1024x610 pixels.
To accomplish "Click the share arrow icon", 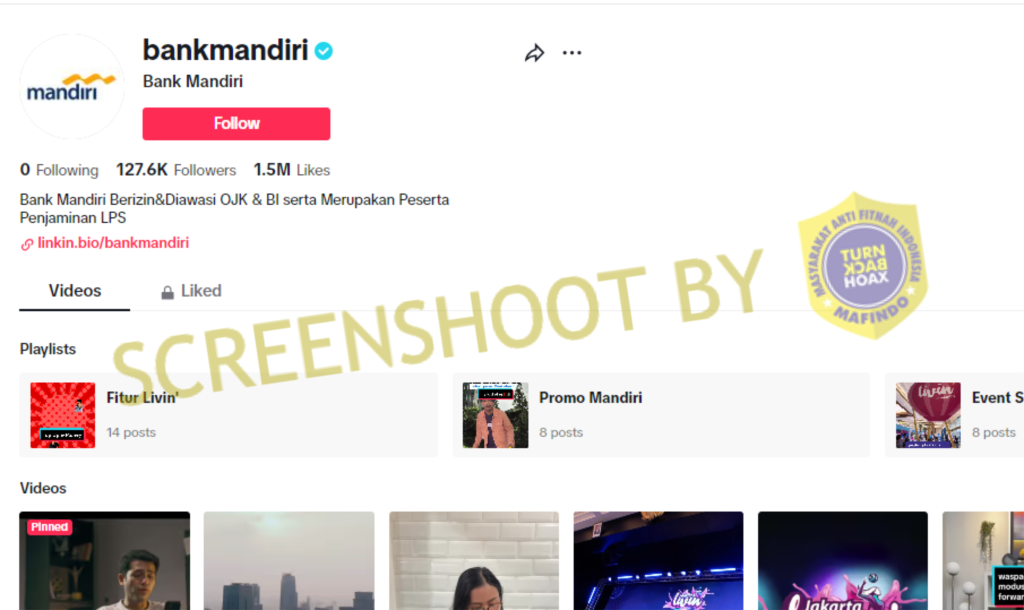I will [534, 53].
